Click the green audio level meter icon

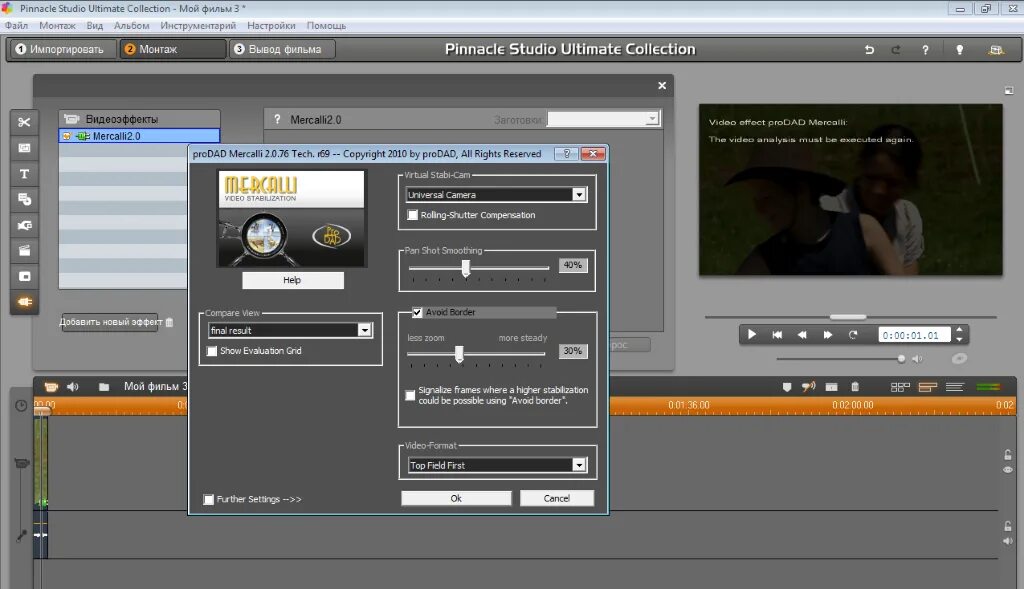pyautogui.click(x=988, y=387)
